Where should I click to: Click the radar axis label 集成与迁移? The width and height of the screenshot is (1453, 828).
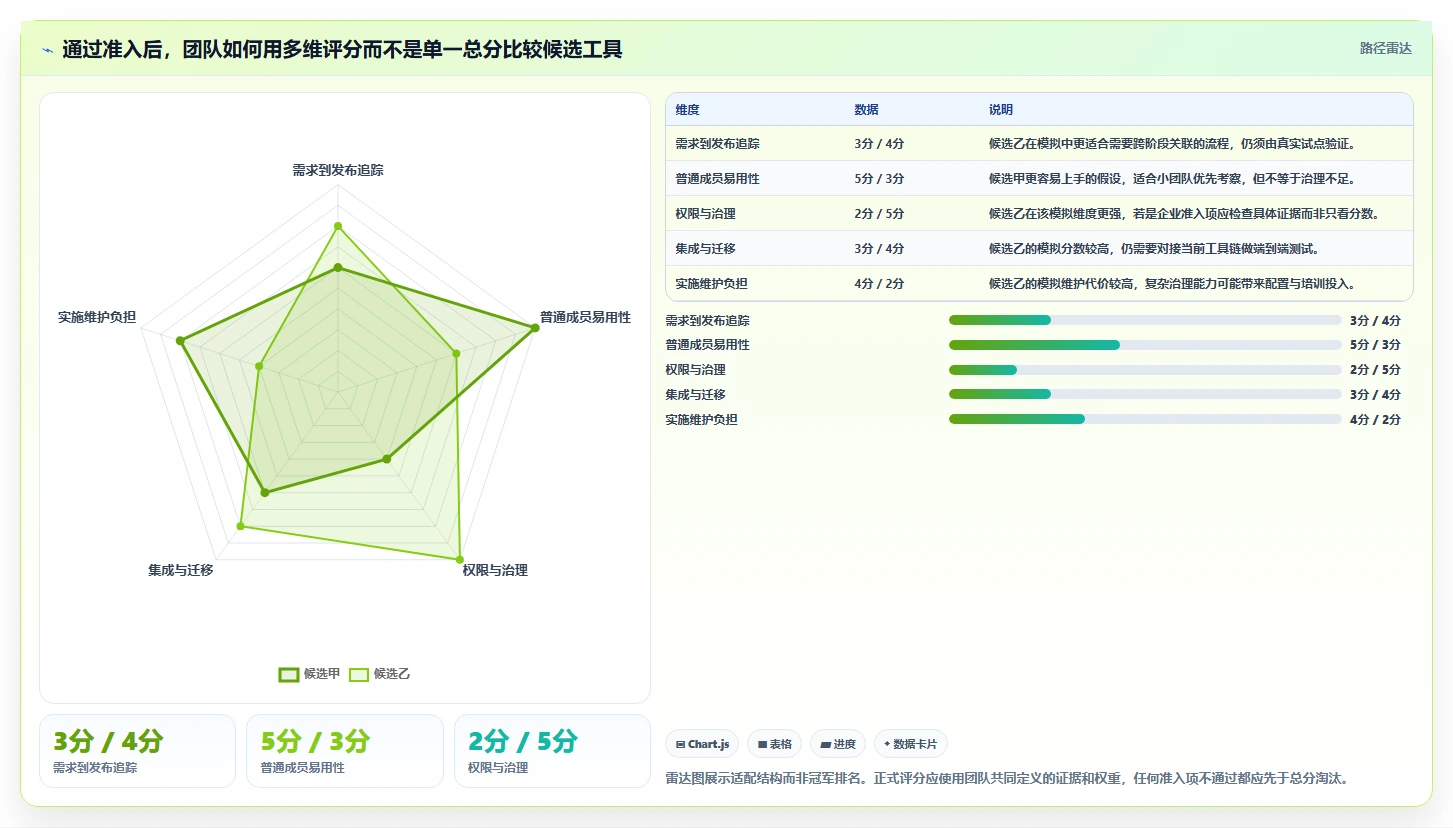pyautogui.click(x=181, y=571)
